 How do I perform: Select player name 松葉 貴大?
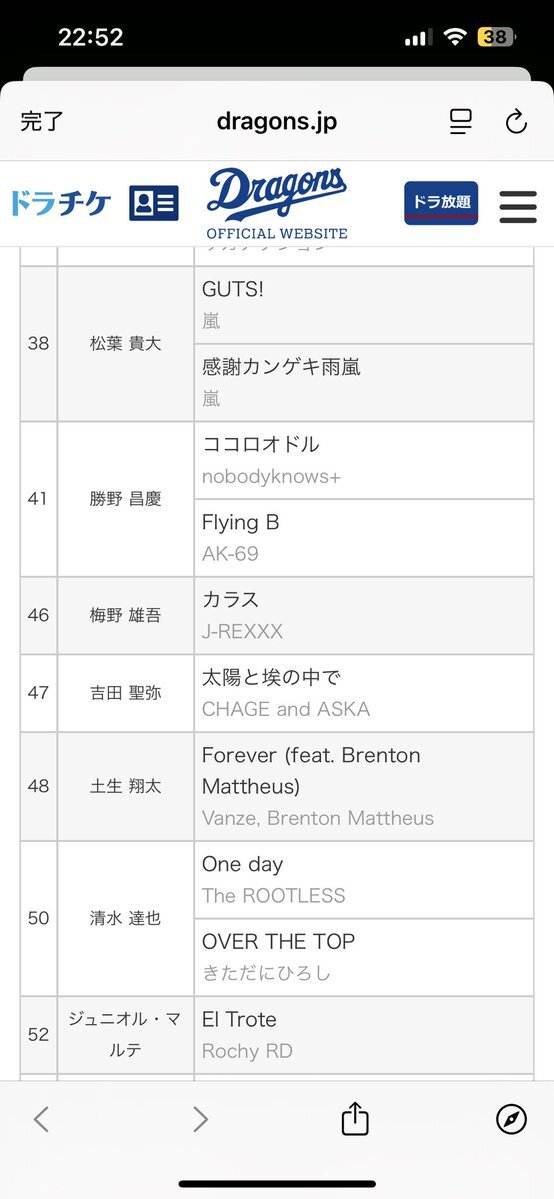coord(125,343)
